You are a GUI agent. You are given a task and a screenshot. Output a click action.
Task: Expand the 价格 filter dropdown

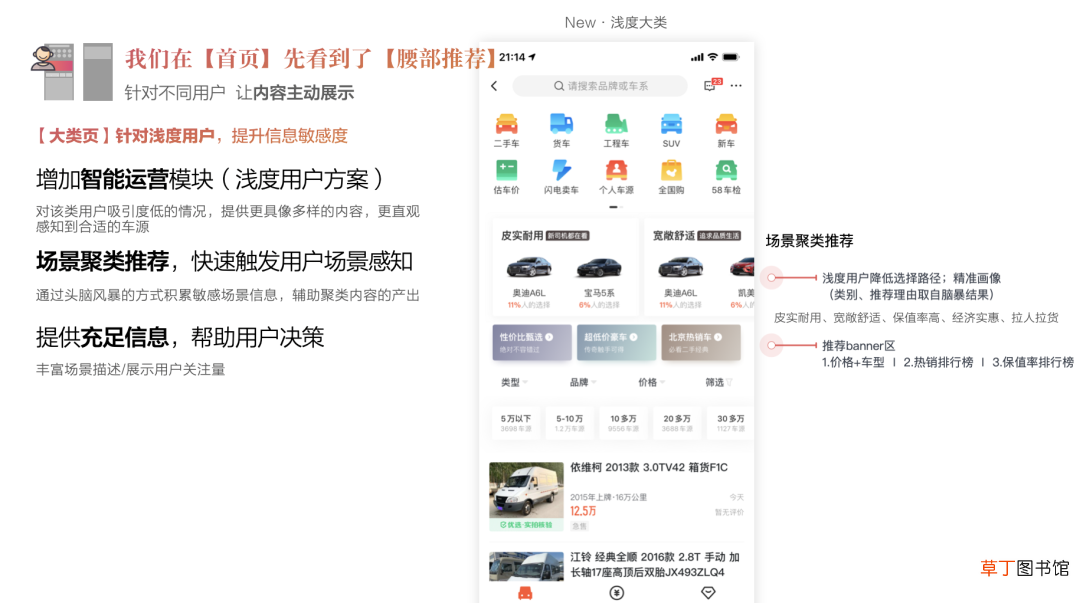(651, 382)
